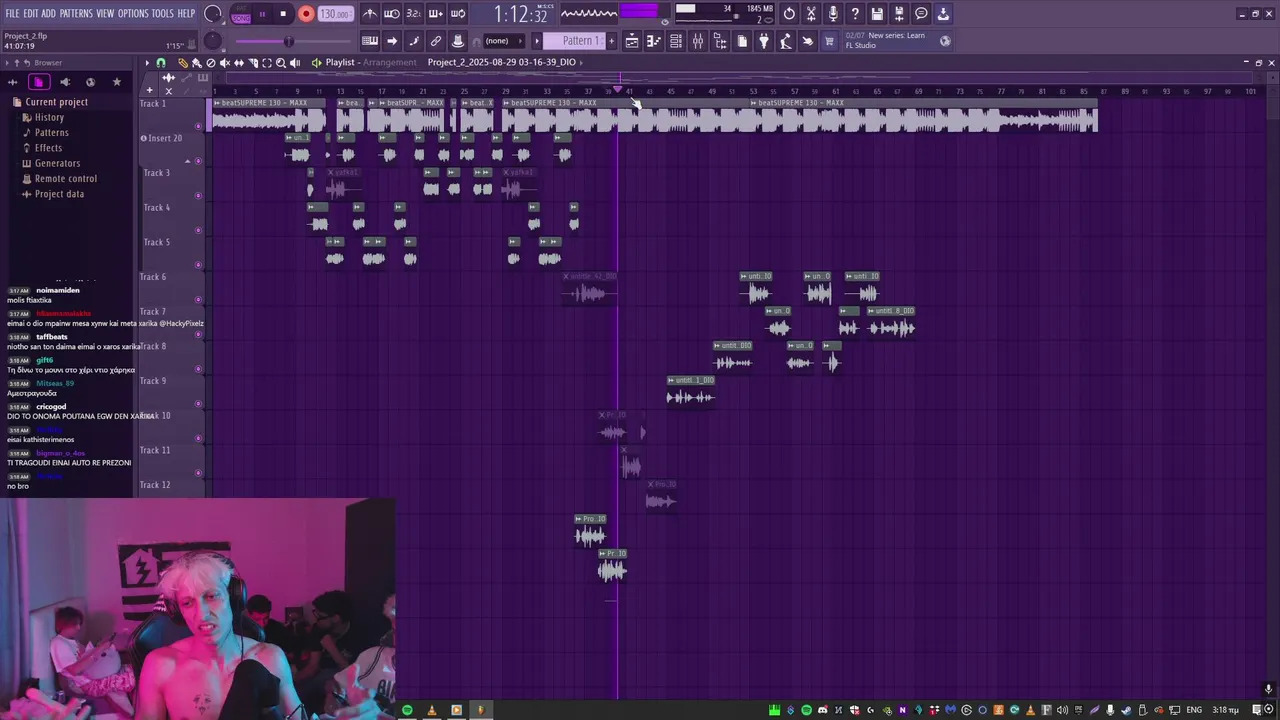Select the playlist zoom magnifier tool
The image size is (1280, 720).
click(281, 63)
